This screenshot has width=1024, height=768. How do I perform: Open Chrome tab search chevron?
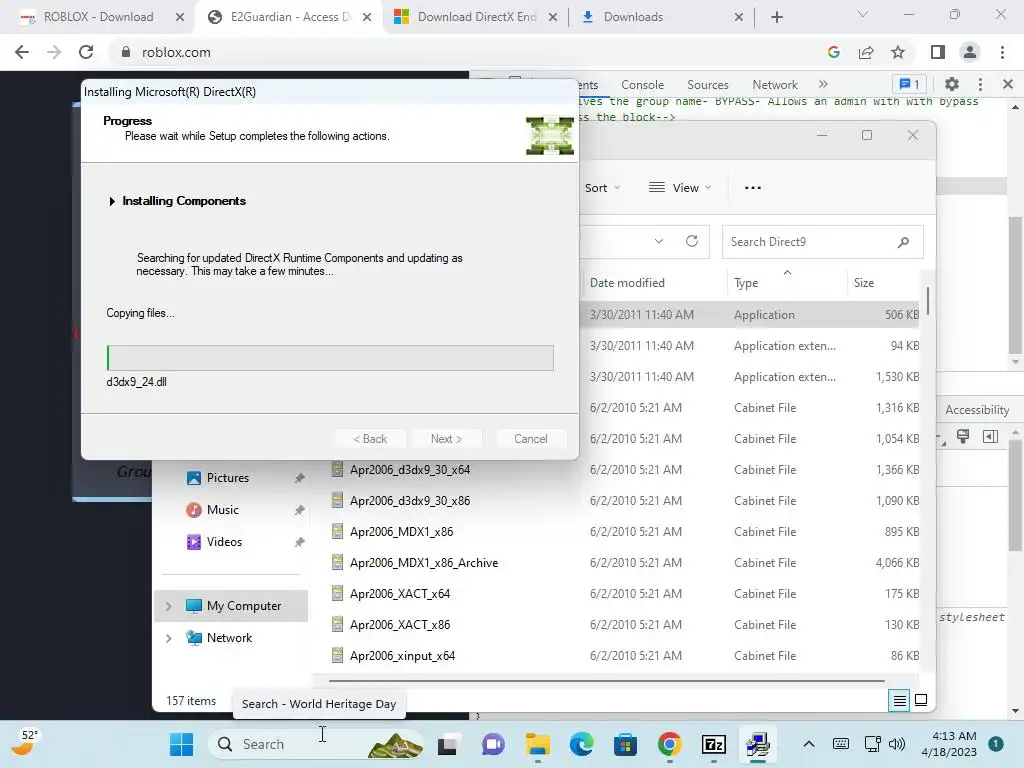863,14
